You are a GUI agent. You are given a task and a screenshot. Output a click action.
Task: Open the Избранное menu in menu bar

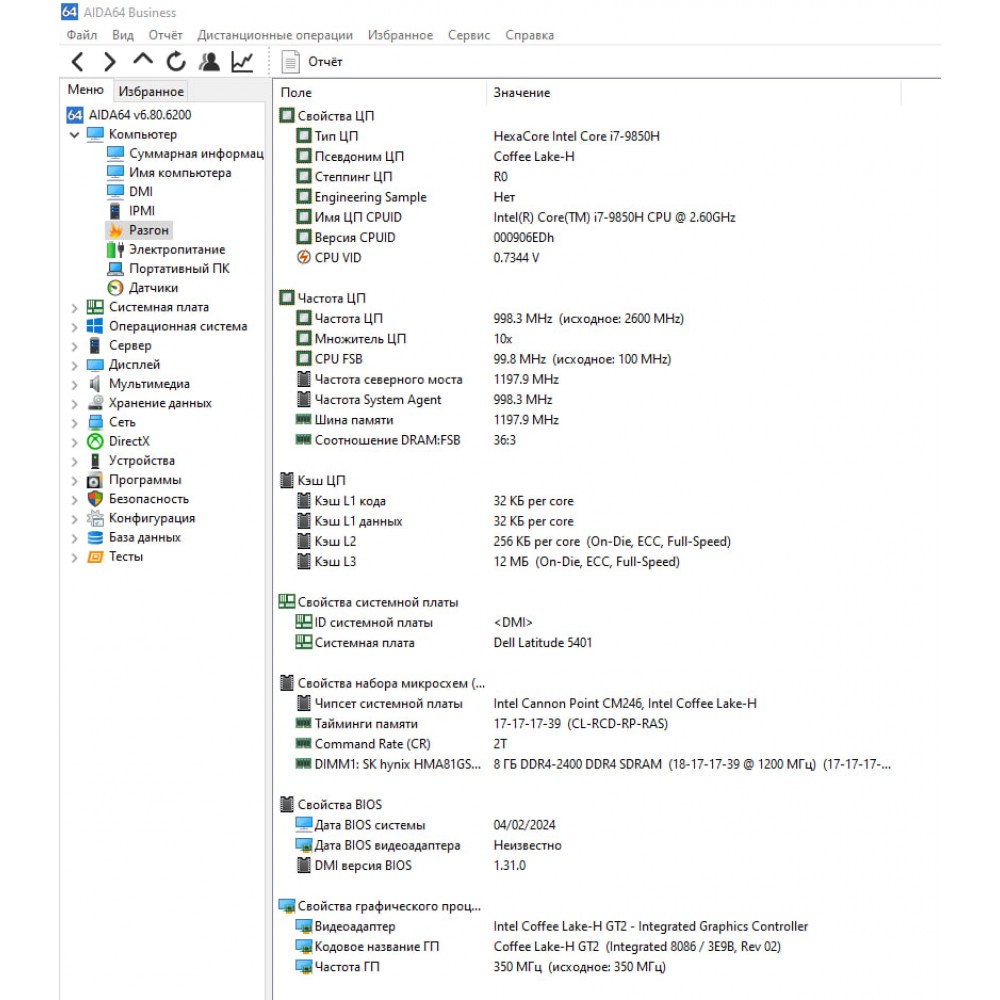(x=400, y=35)
